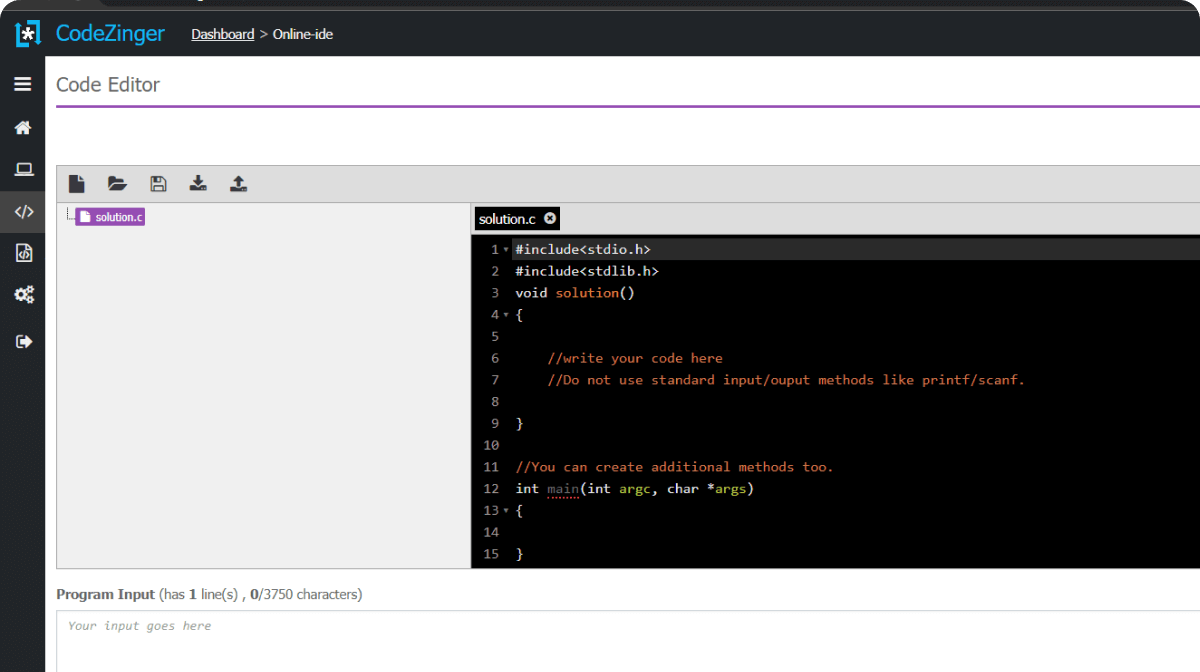Click the download file icon
This screenshot has width=1200, height=672.
coord(198,184)
